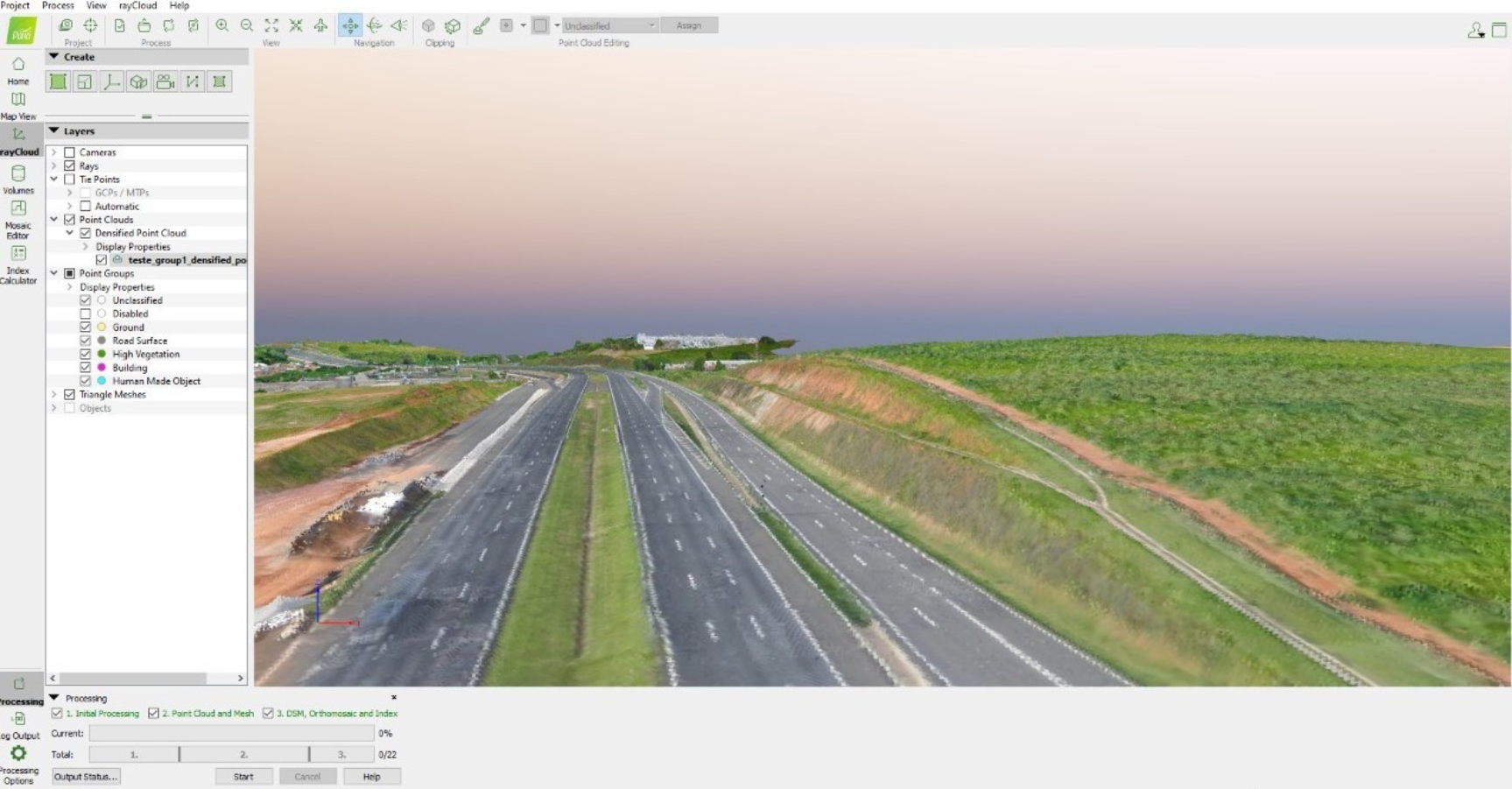Switch to Map View in sidebar
Image resolution: width=1512 pixels, height=789 pixels.
(18, 105)
